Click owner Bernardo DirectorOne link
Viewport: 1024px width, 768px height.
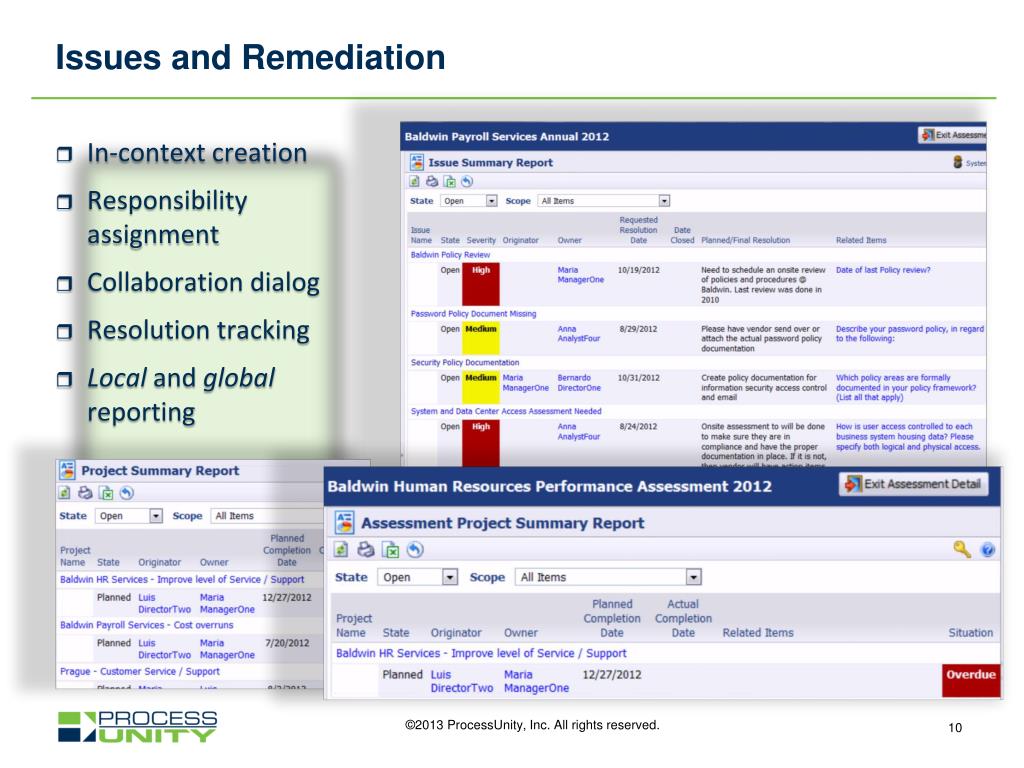tap(579, 383)
